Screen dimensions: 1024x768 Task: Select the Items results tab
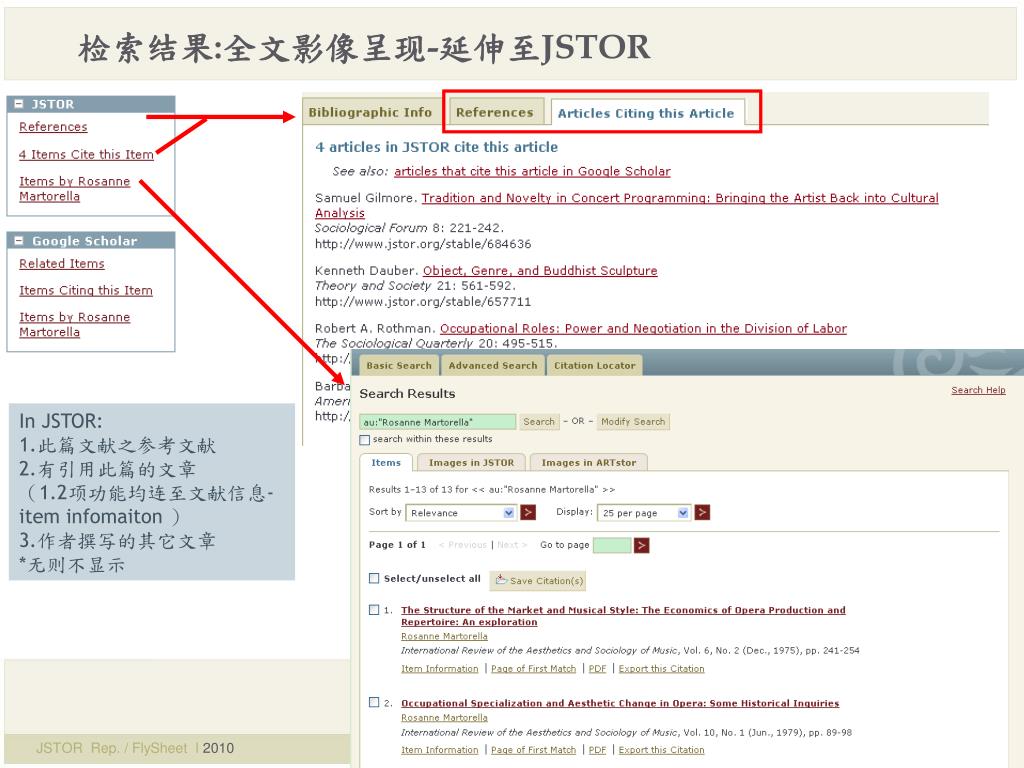[x=386, y=462]
